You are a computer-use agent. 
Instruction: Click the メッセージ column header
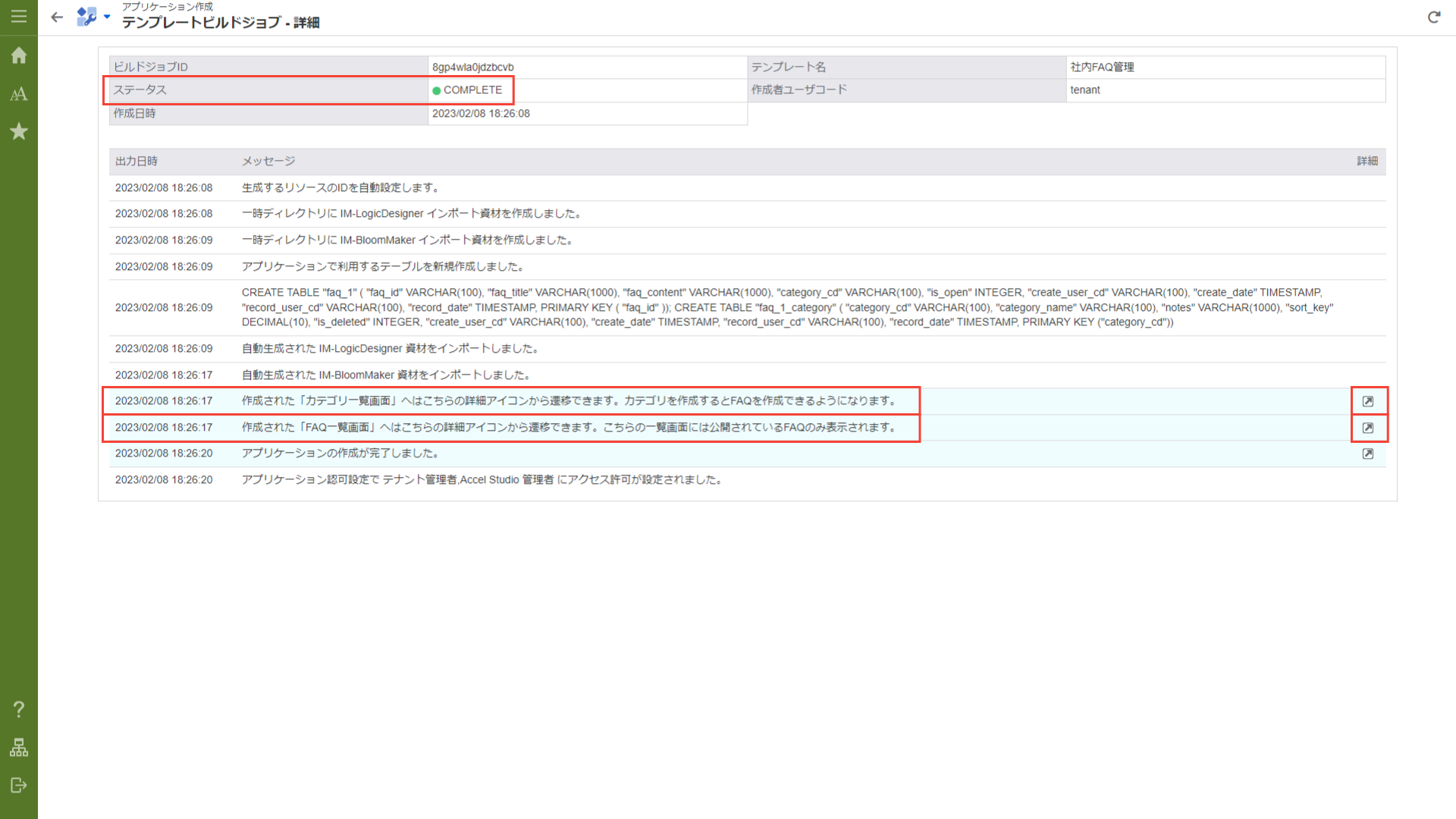coord(268,161)
